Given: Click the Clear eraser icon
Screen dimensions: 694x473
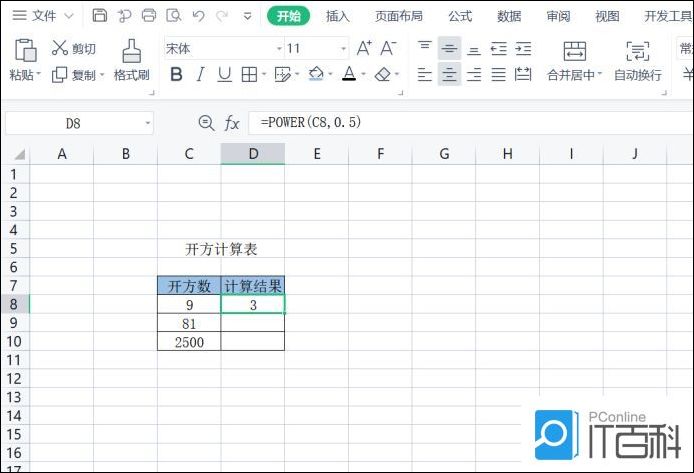Looking at the screenshot, I should click(383, 74).
